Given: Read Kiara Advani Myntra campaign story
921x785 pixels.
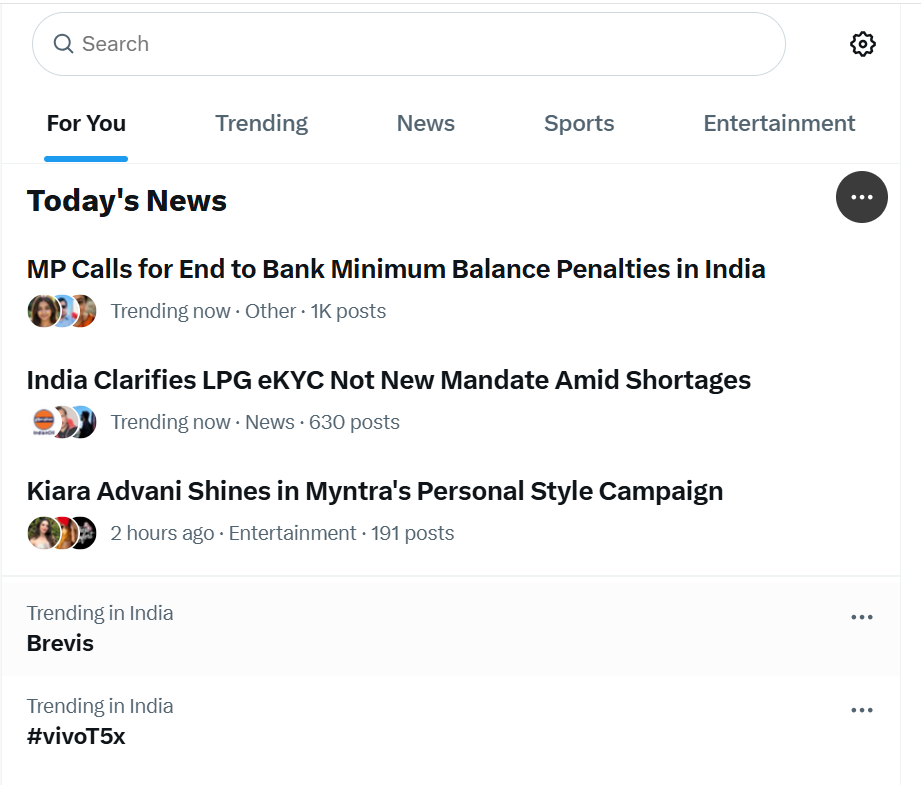Looking at the screenshot, I should coord(374,491).
